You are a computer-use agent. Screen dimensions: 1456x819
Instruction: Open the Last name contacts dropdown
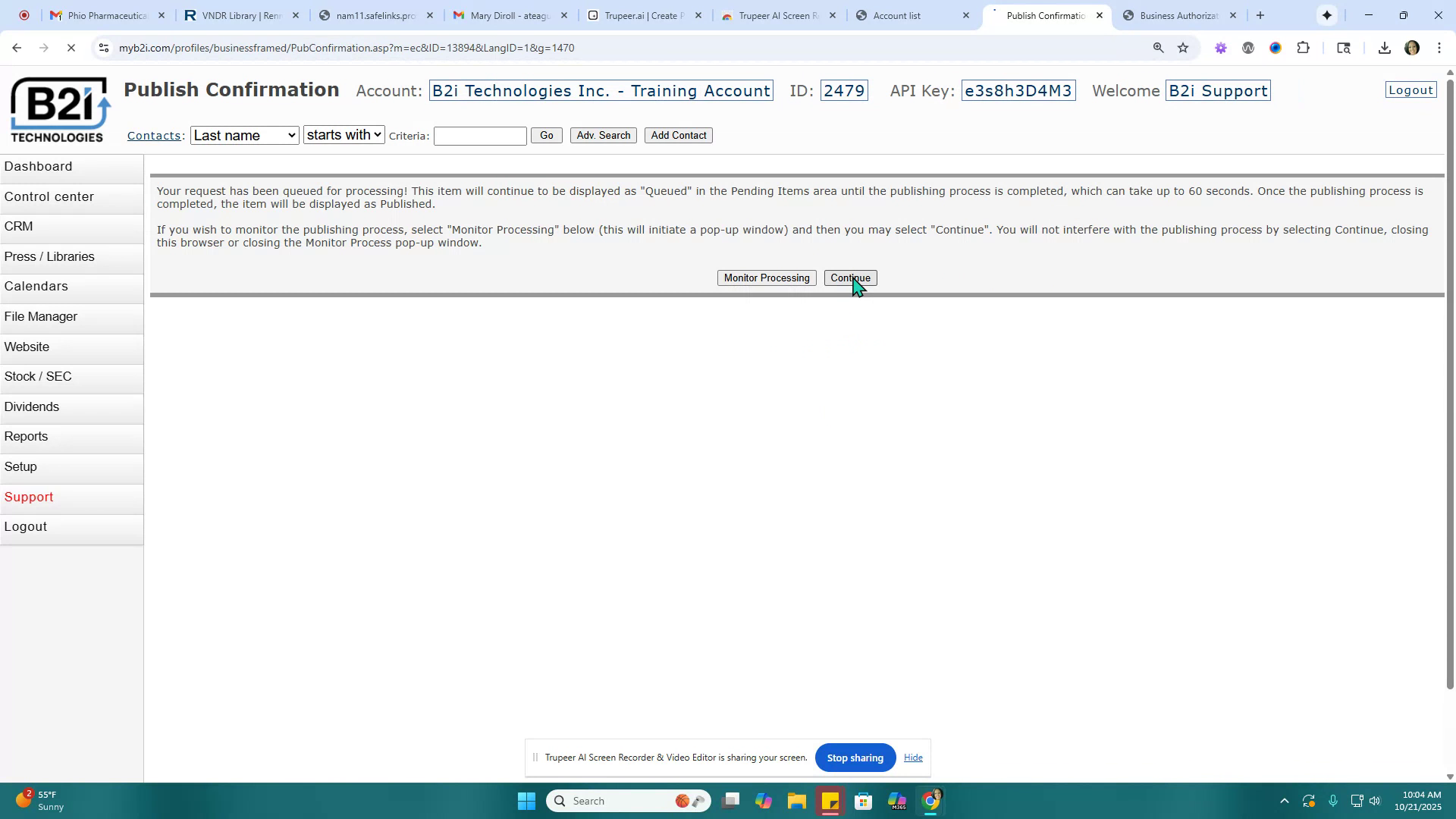click(244, 135)
